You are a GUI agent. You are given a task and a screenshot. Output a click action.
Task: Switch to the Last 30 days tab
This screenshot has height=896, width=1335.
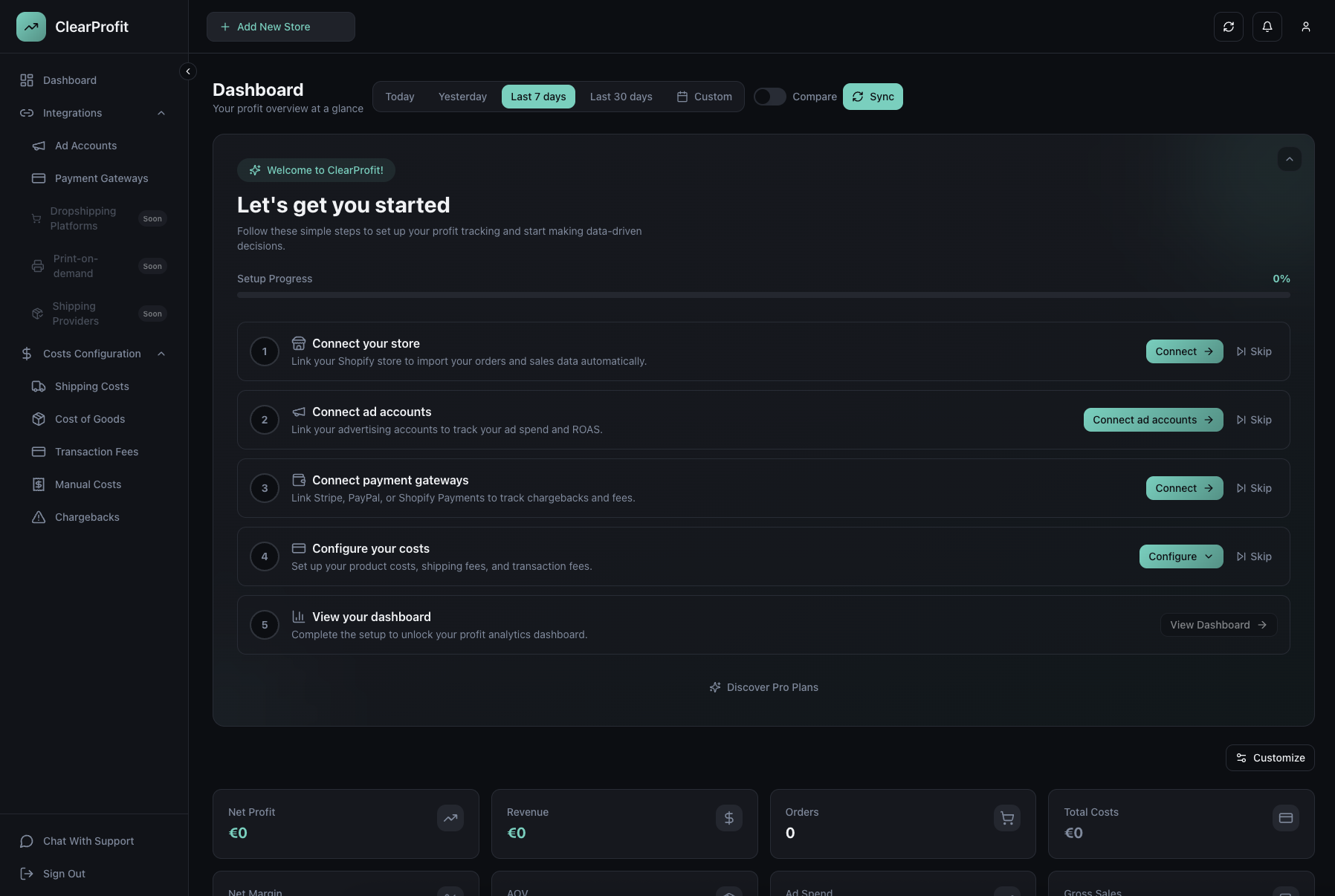(621, 97)
